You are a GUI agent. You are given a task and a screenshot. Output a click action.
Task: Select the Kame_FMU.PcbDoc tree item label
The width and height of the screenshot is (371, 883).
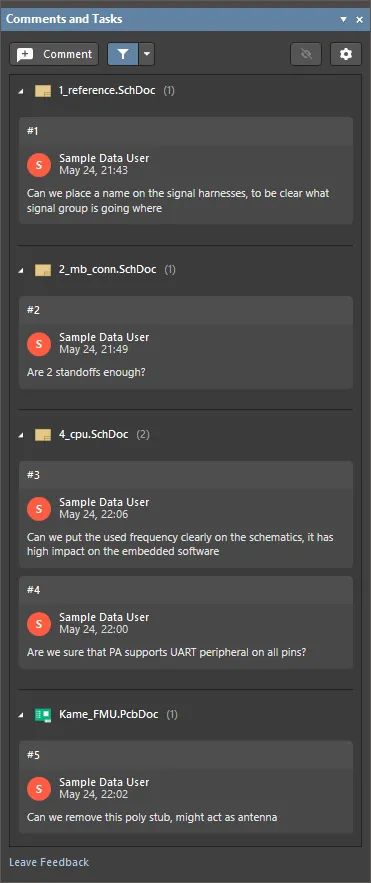tap(109, 715)
